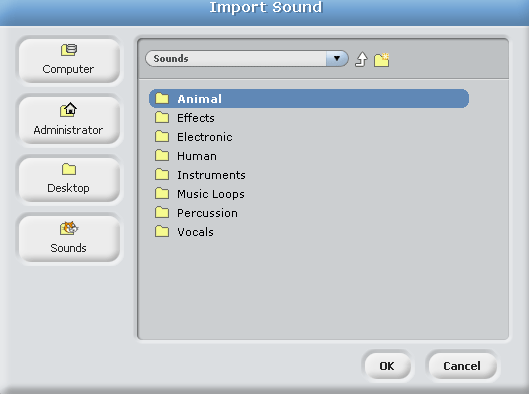The height and width of the screenshot is (394, 529).
Task: Select the Instruments folder
Action: tap(309, 175)
